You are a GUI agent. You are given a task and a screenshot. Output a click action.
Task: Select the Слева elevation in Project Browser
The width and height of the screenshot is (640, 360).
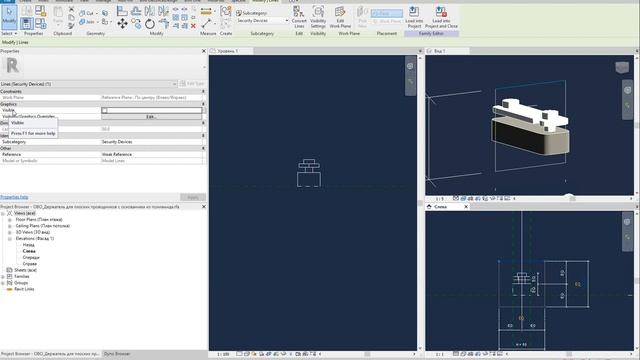pos(29,251)
